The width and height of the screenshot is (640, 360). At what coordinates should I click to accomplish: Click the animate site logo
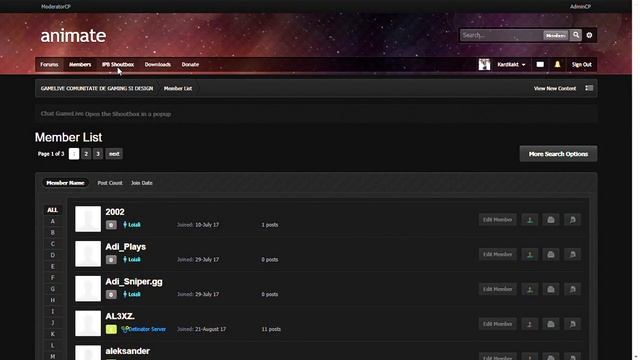pos(73,36)
